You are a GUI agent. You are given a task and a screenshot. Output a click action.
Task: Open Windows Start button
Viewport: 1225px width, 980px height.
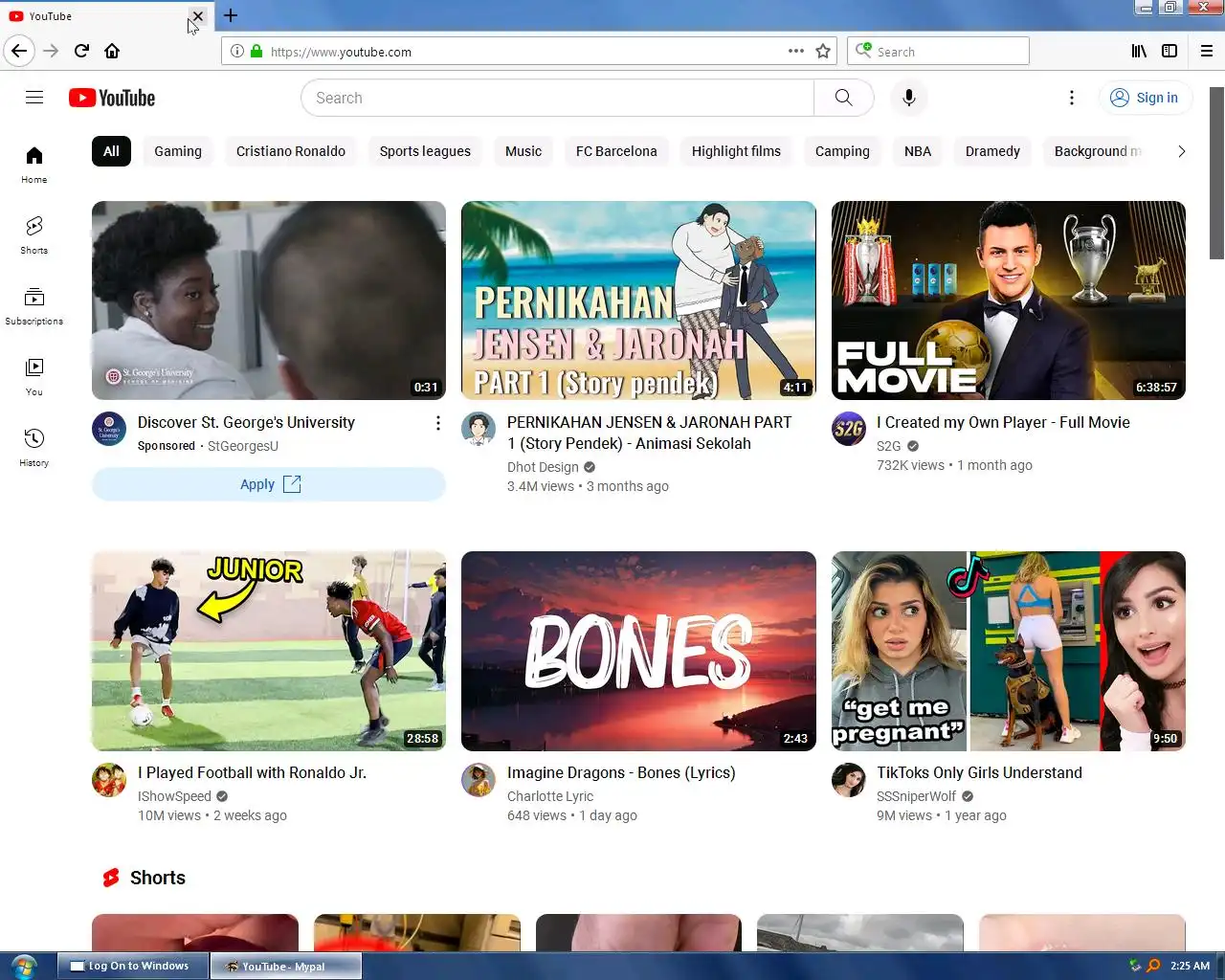point(23,966)
